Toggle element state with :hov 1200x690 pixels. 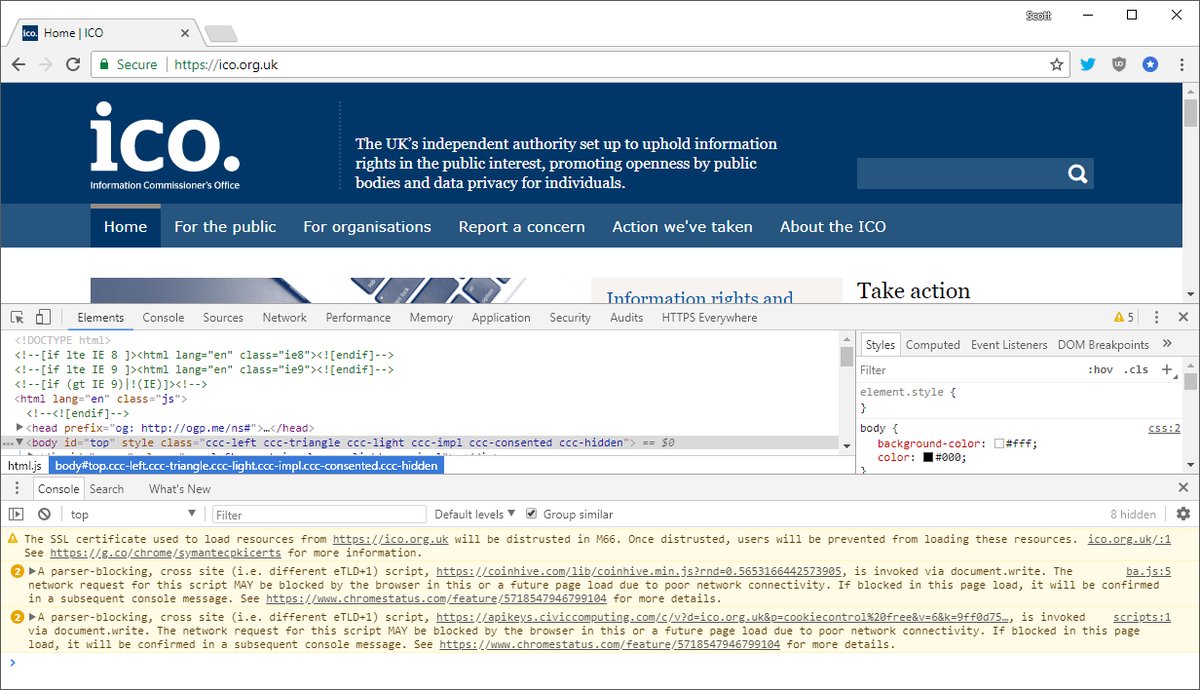(1100, 370)
